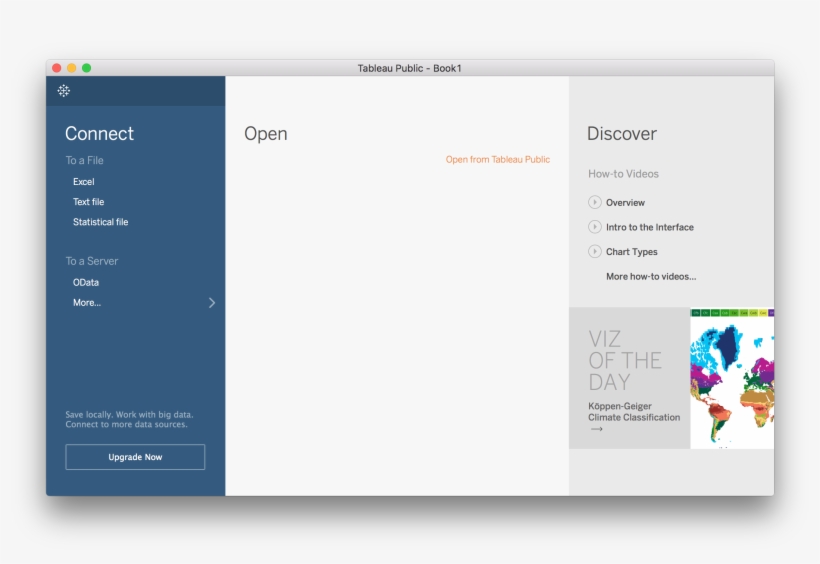Maximize the window with the green button
This screenshot has width=820, height=564.
(x=87, y=68)
